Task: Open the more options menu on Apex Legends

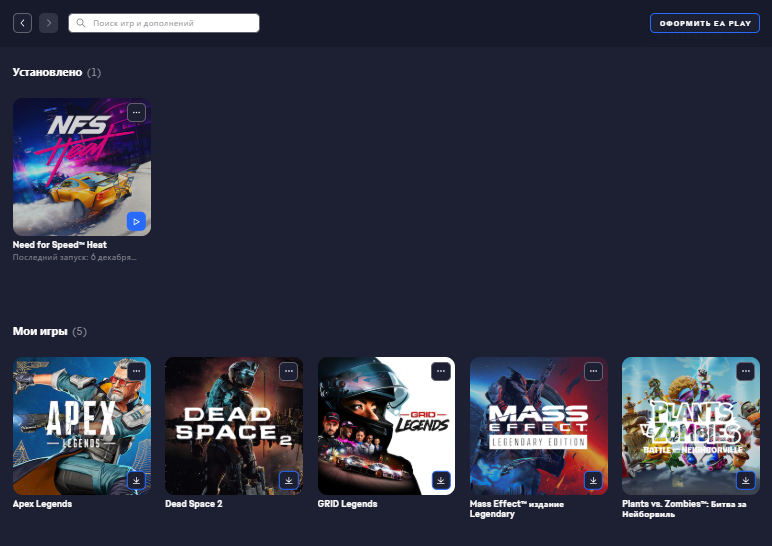Action: click(136, 371)
